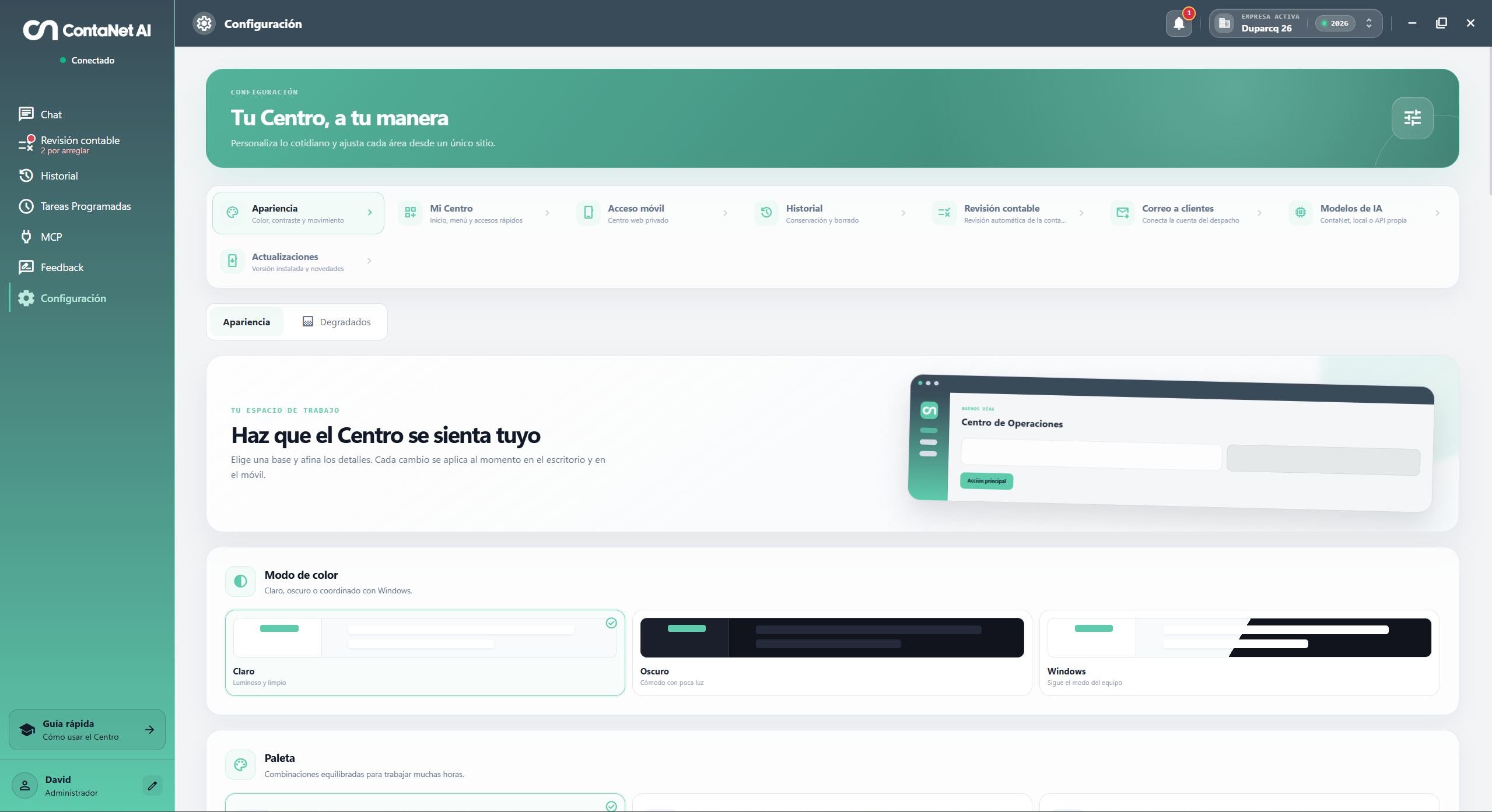Click the notifications bell icon
Viewport: 1492px width, 812px height.
click(x=1179, y=23)
